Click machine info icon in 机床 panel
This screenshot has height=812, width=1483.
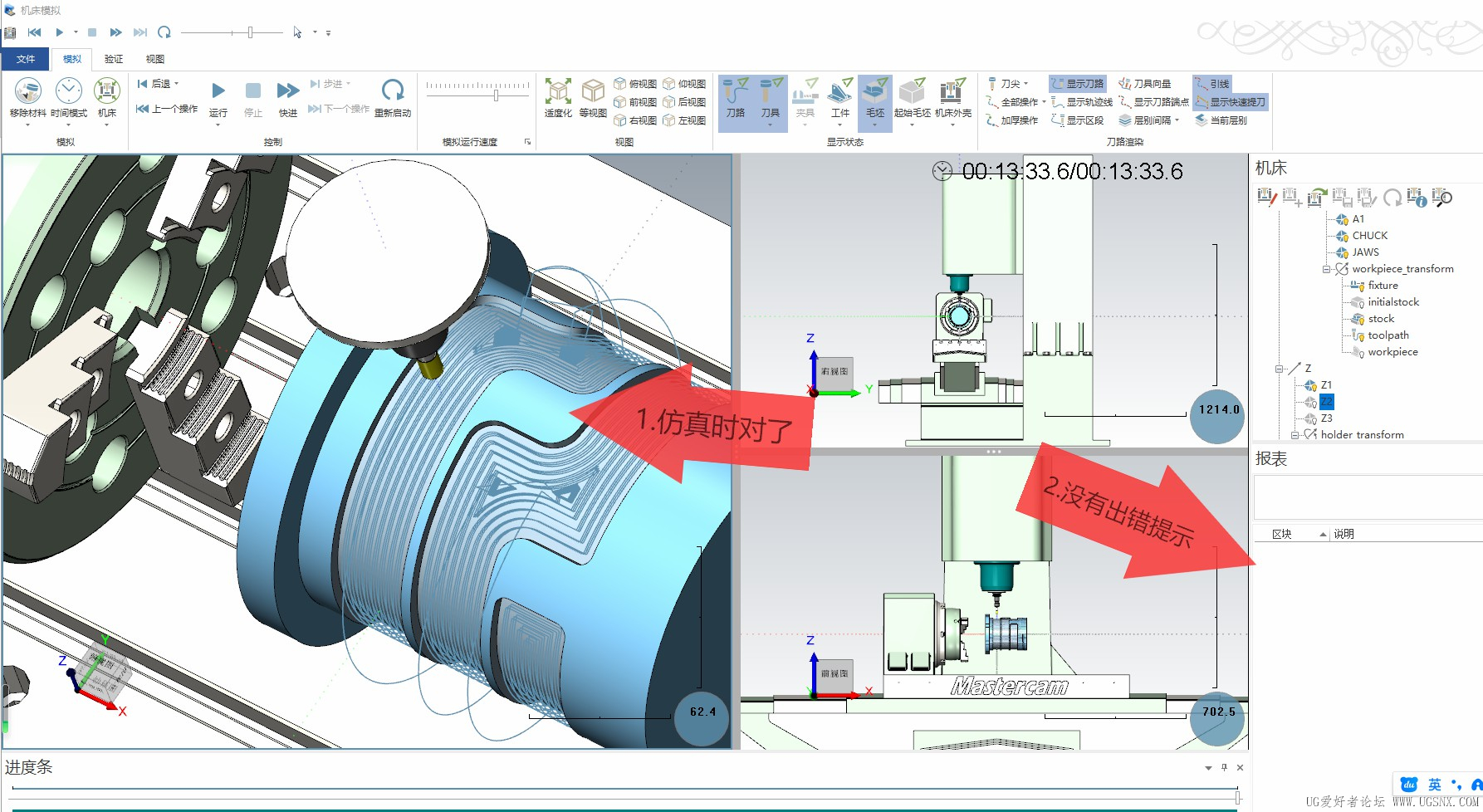tap(1417, 198)
